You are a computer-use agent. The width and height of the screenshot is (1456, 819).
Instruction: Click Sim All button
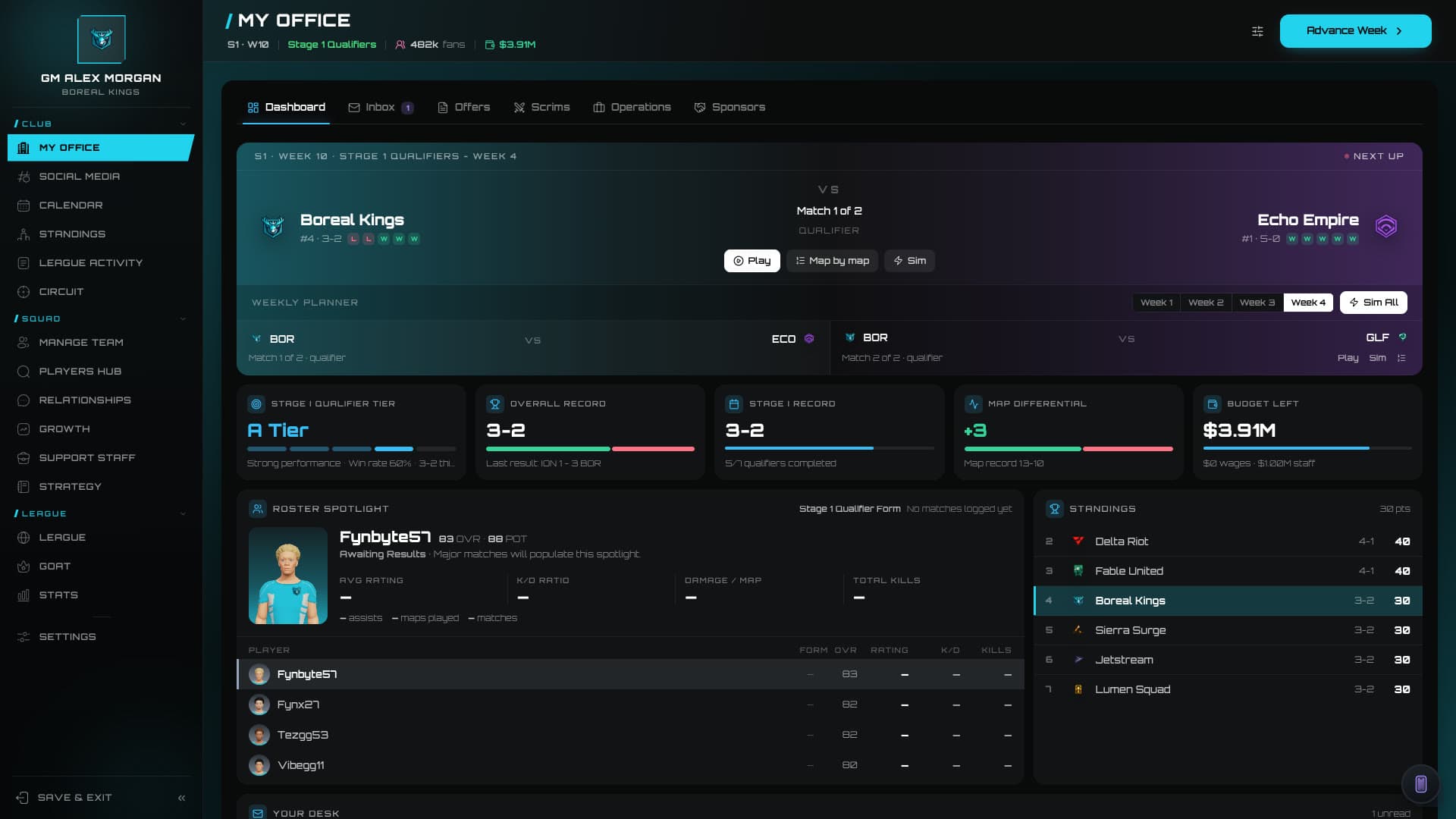click(x=1373, y=303)
